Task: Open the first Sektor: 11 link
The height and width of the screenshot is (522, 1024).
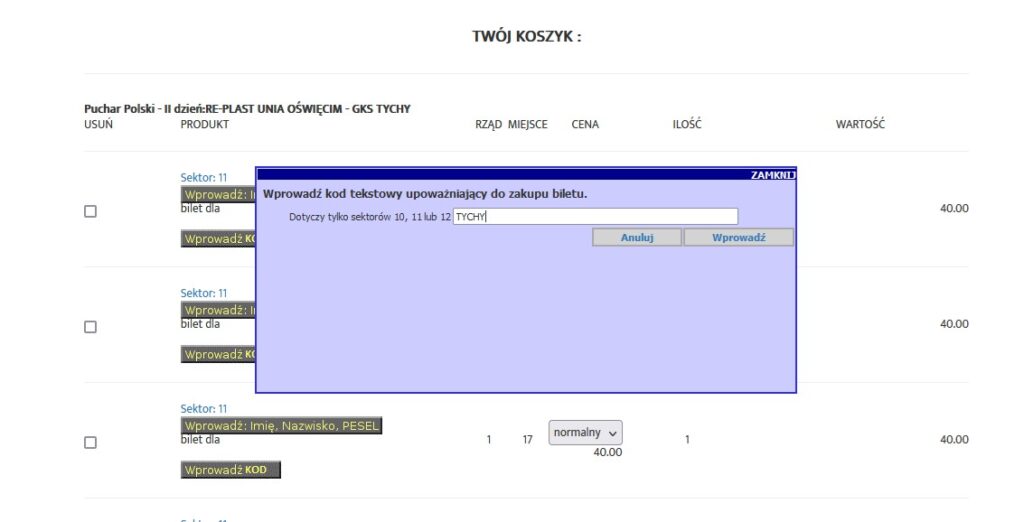Action: pyautogui.click(x=204, y=178)
